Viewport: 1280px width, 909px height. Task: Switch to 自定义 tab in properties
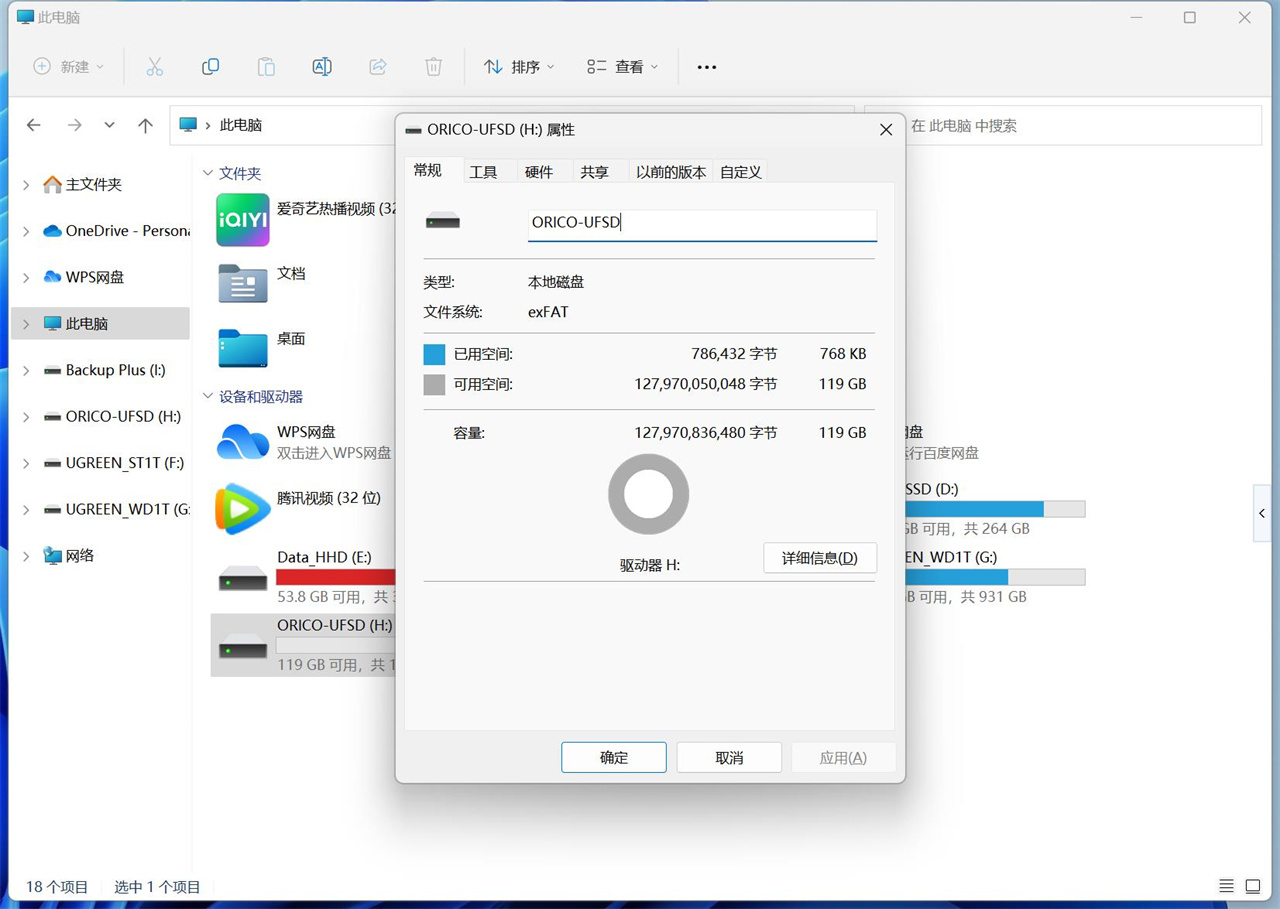tap(741, 172)
